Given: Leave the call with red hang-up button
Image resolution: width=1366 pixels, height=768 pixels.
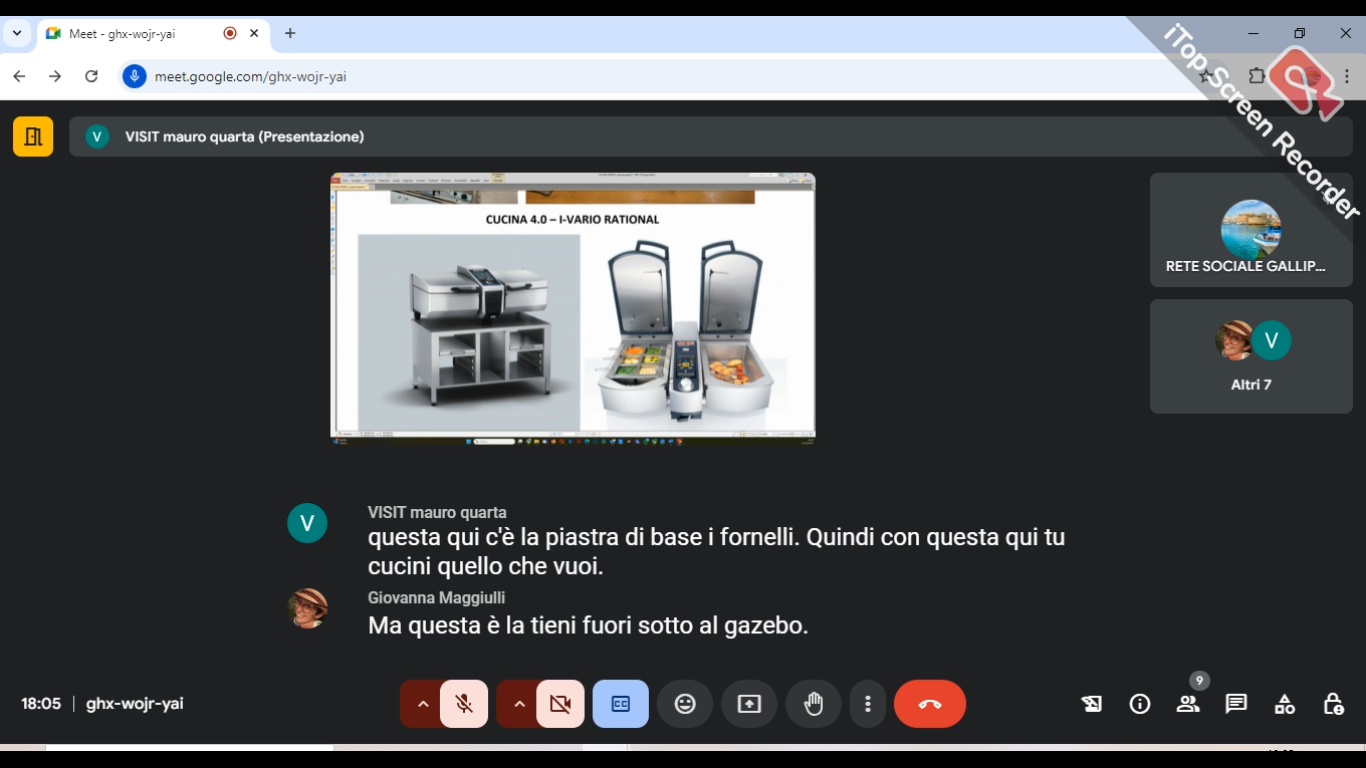Looking at the screenshot, I should [x=930, y=704].
